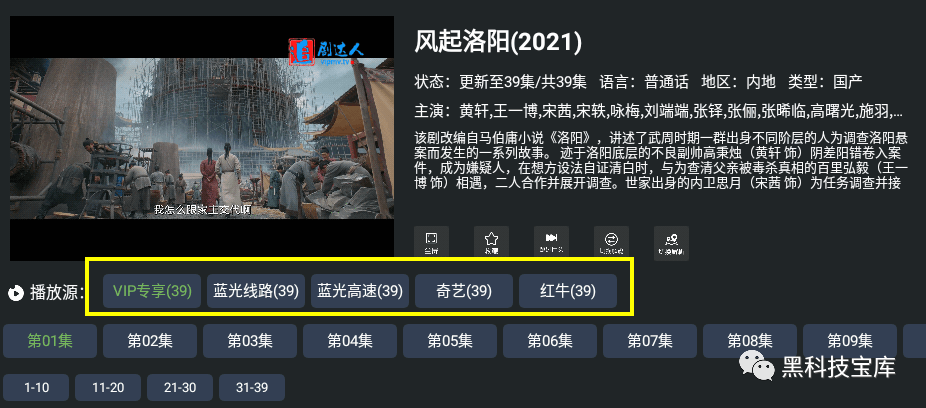Image resolution: width=926 pixels, height=408 pixels.
Task: Click the star favorite icon
Action: click(491, 243)
